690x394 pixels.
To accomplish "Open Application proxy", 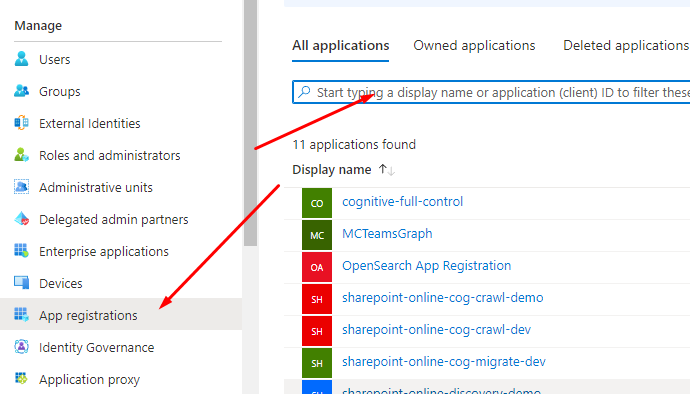I will pos(89,379).
